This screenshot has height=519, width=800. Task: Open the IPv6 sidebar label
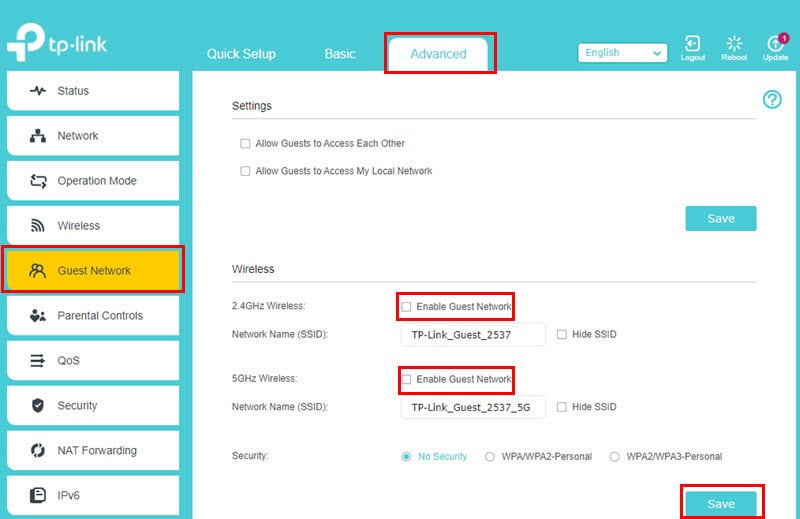click(68, 495)
